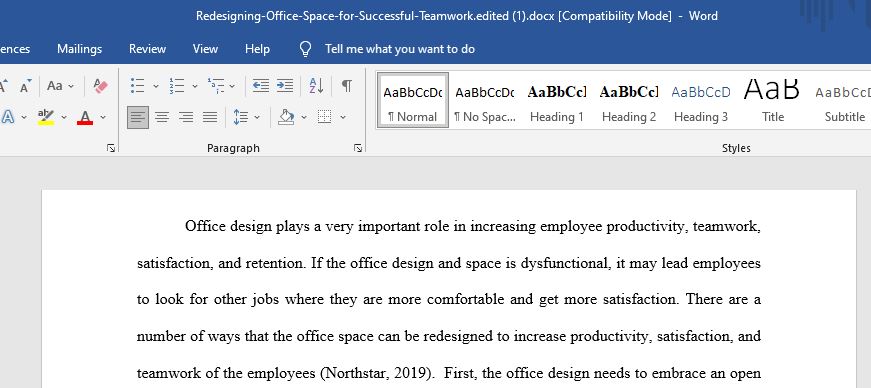Click the Bullets list icon
Viewport: 871px width, 388px height.
pyautogui.click(x=137, y=86)
